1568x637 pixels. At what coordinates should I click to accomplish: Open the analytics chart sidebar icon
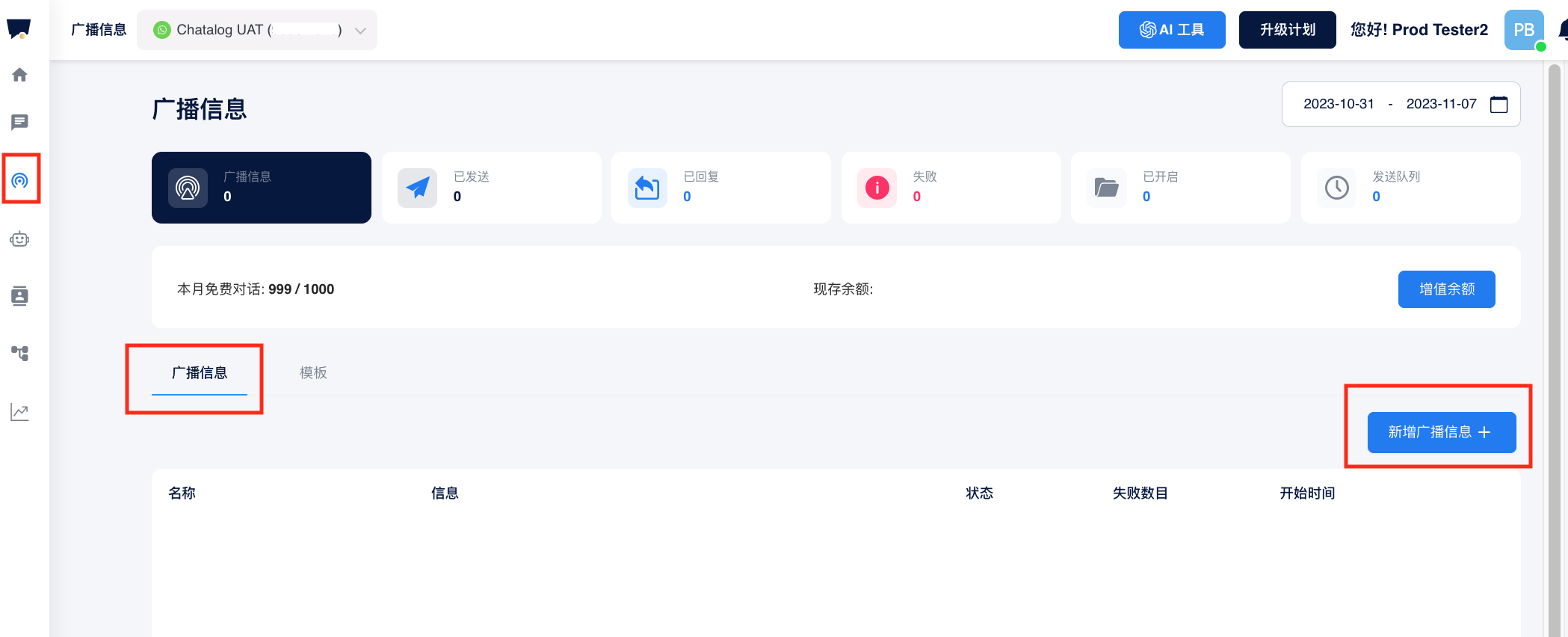pyautogui.click(x=20, y=412)
